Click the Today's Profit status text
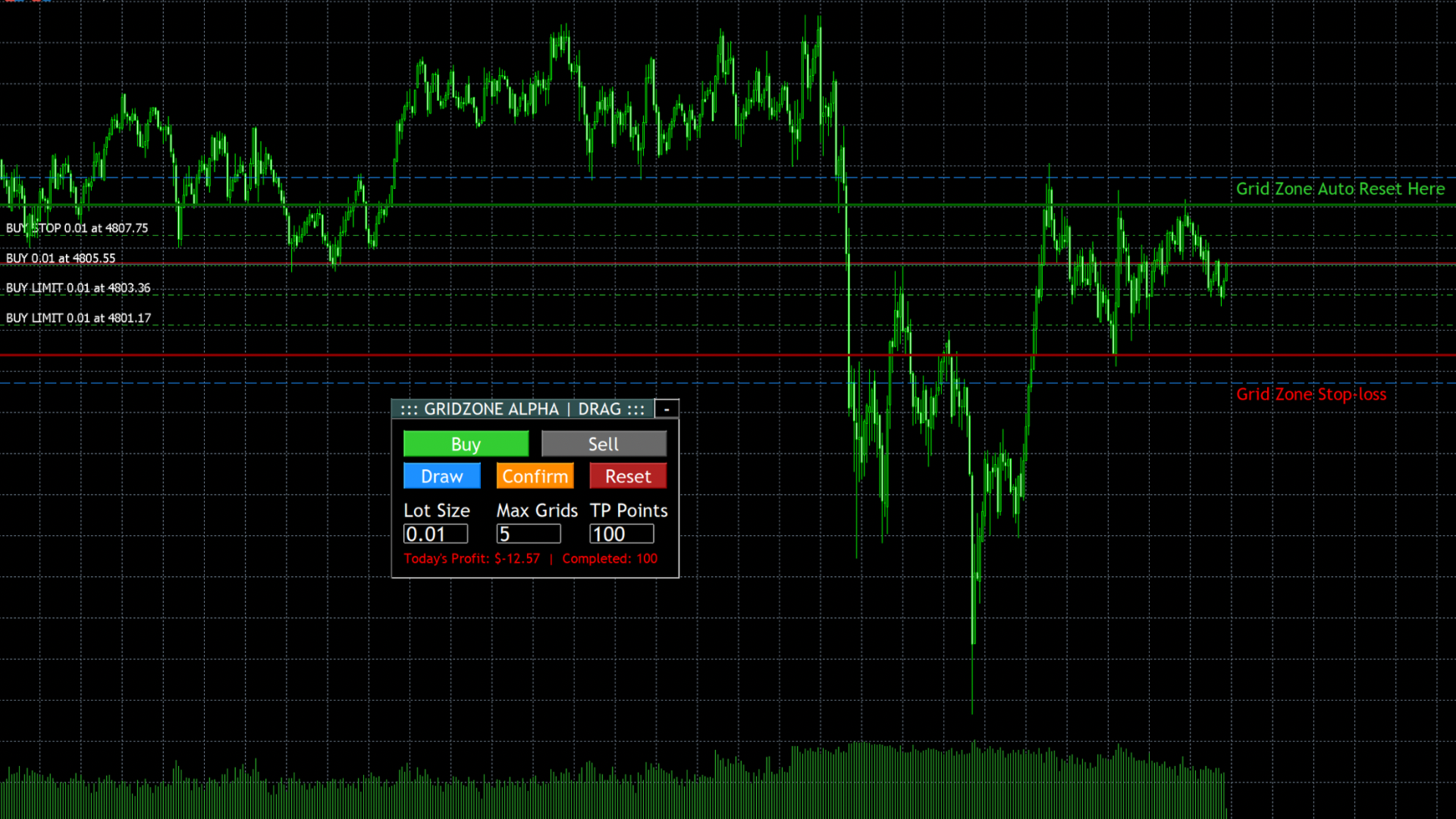The width and height of the screenshot is (1456, 819). 472,559
